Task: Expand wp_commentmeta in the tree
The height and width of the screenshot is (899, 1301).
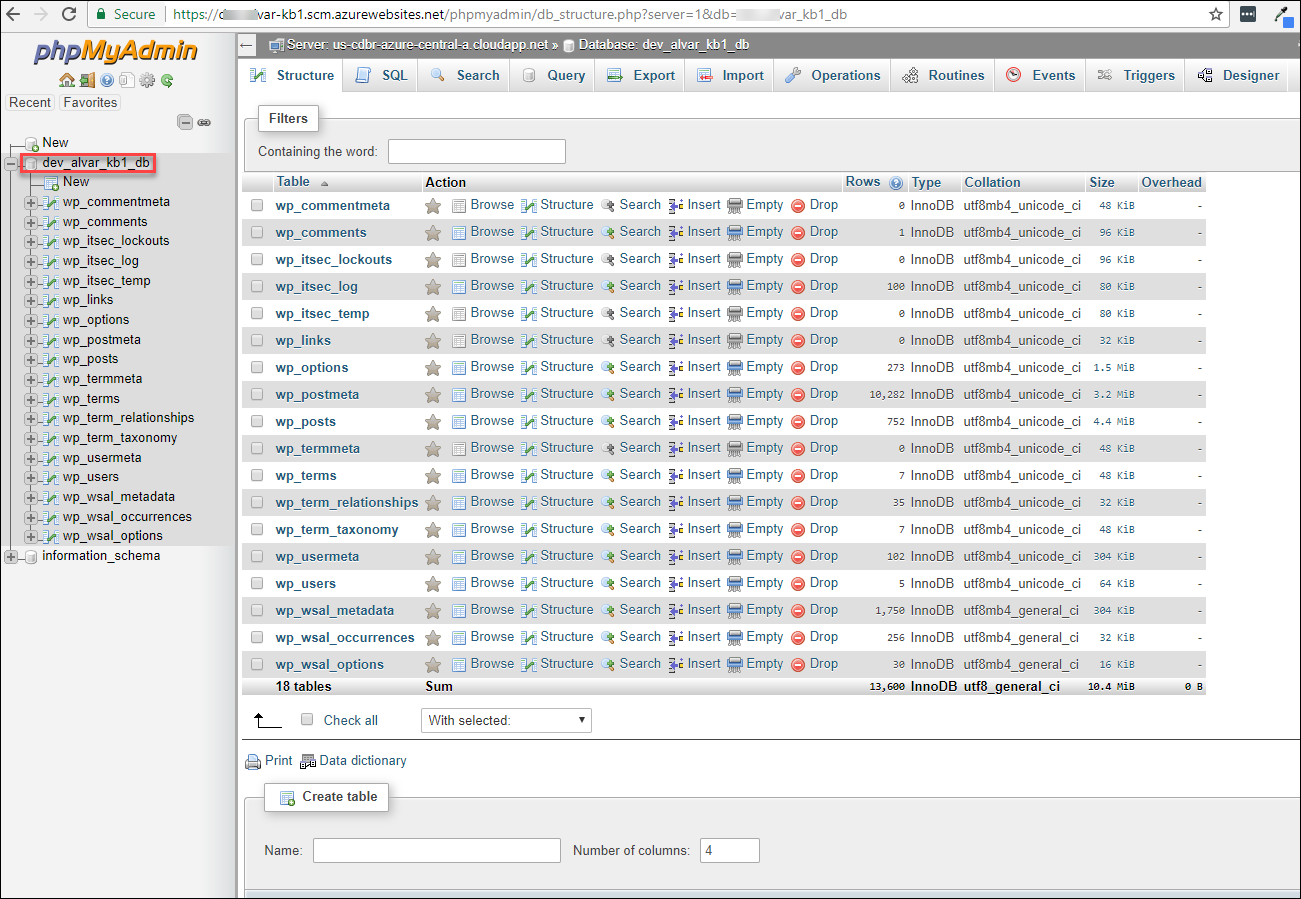Action: point(31,202)
